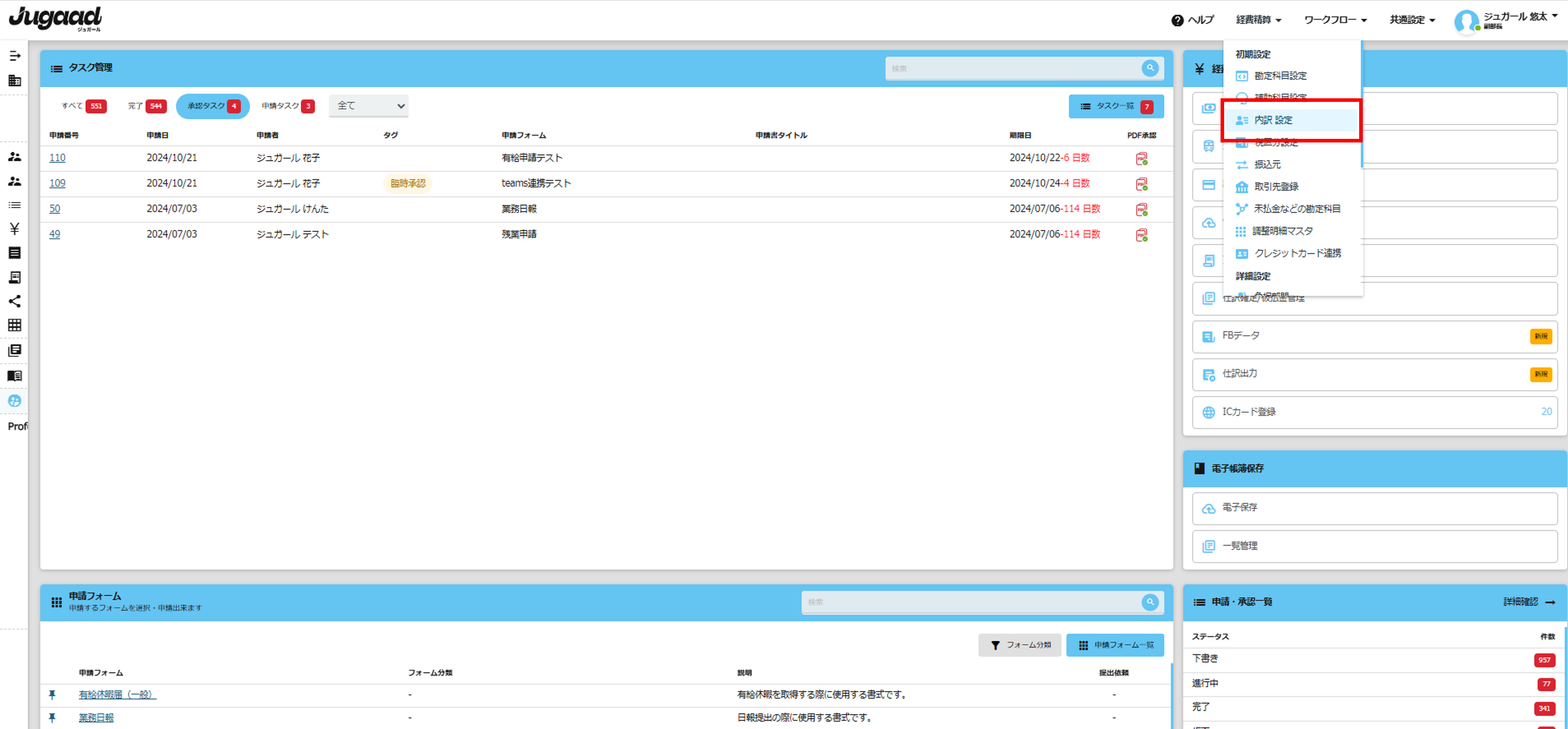Open PDF approval icon for request 110
This screenshot has width=1568, height=729.
click(1141, 158)
